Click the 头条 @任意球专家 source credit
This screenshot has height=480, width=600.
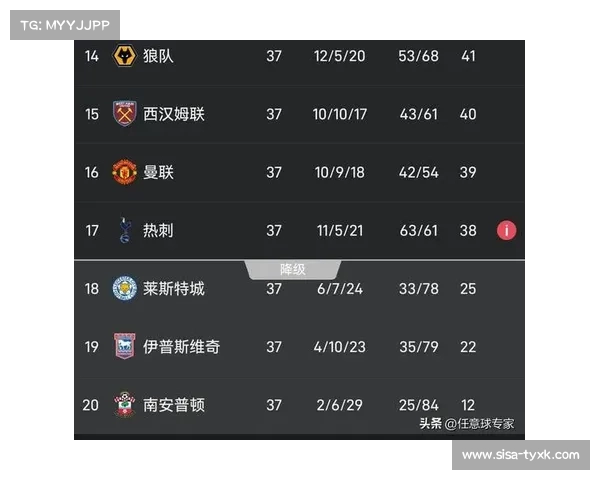pyautogui.click(x=466, y=423)
